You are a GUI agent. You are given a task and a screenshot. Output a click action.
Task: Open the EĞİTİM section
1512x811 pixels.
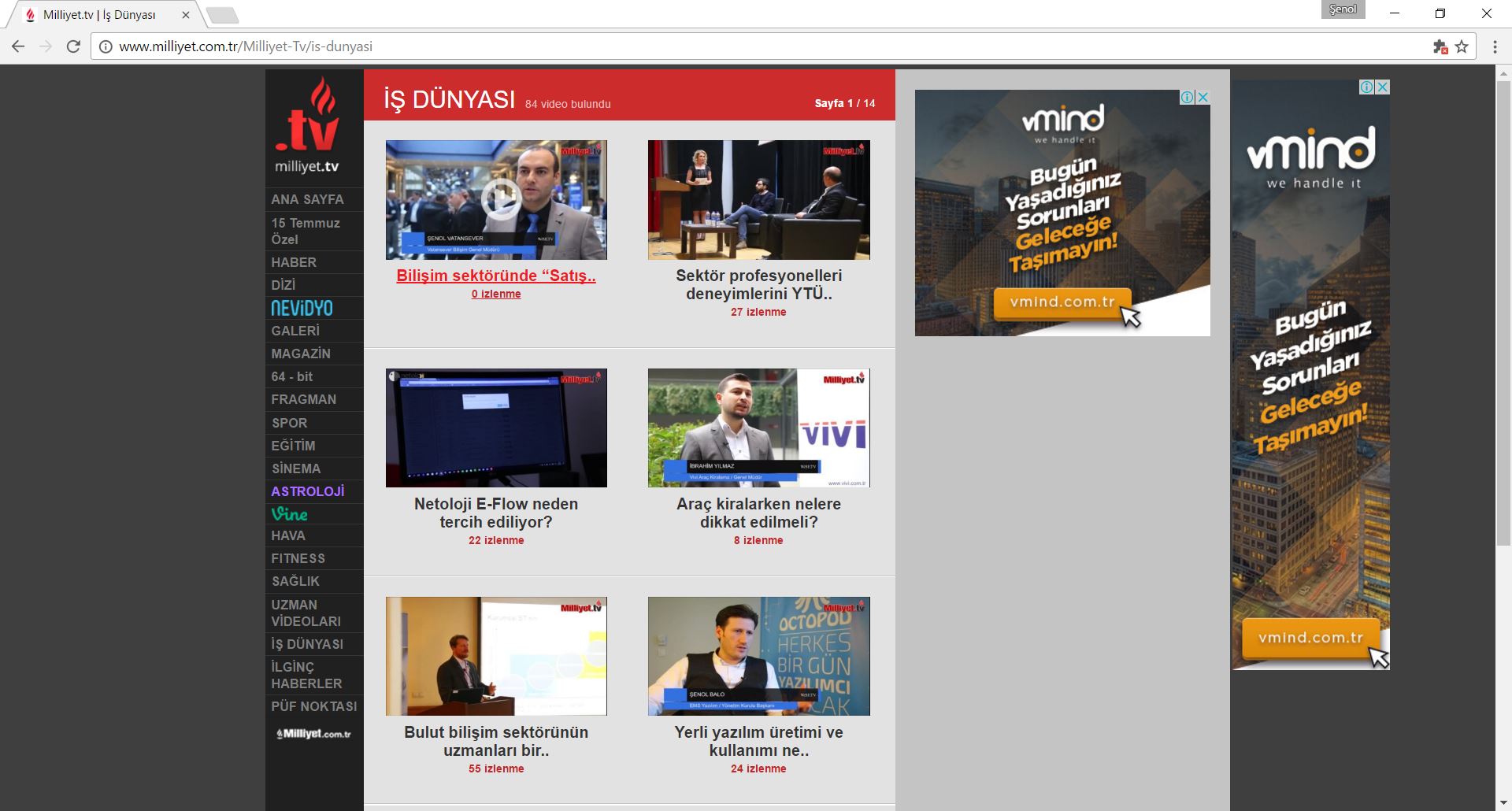pyautogui.click(x=293, y=446)
